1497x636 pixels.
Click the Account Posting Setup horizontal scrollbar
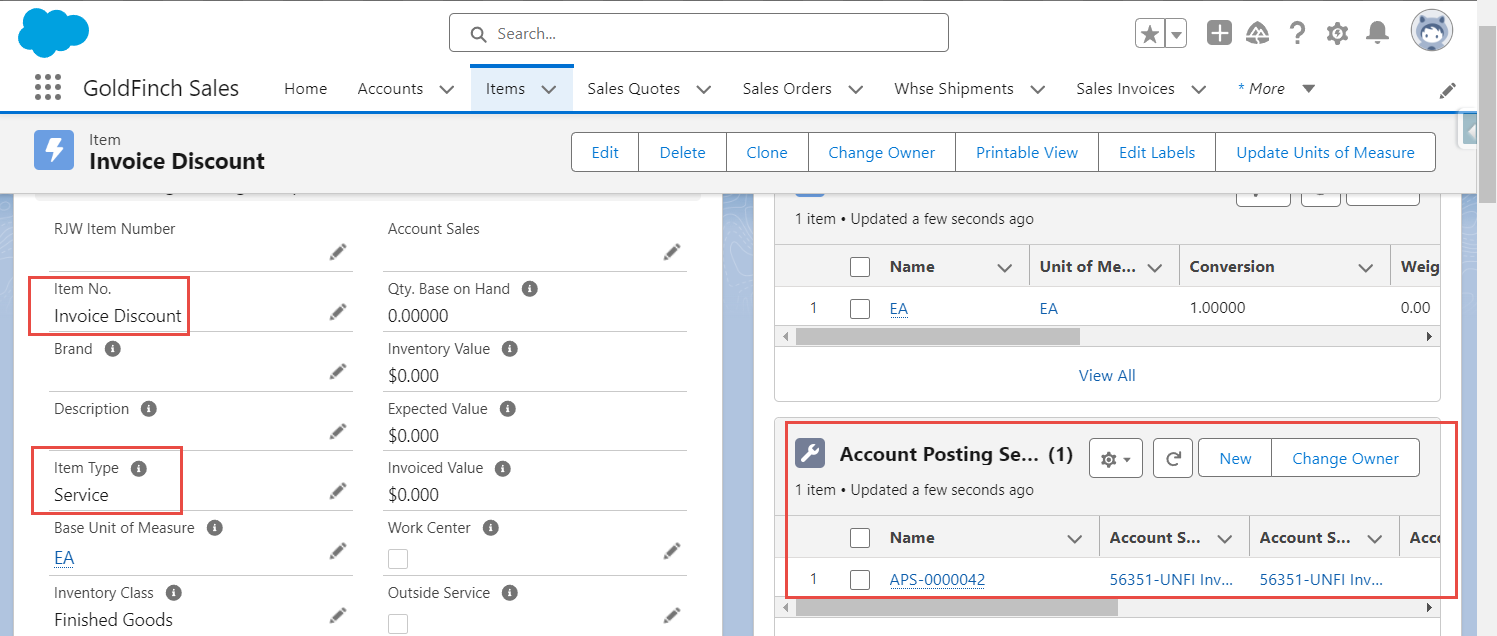click(x=956, y=607)
